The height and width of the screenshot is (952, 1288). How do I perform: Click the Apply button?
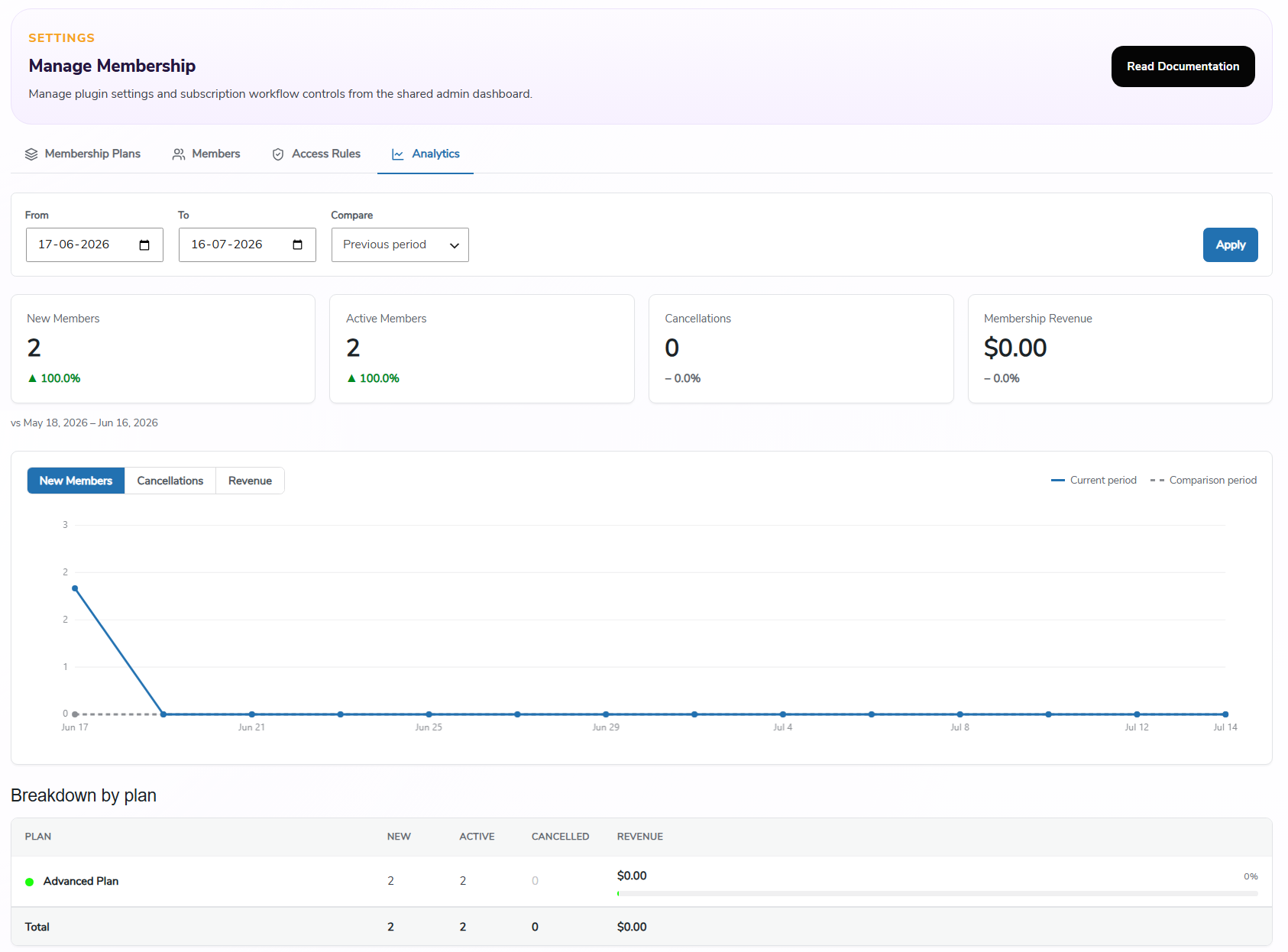pos(1230,245)
